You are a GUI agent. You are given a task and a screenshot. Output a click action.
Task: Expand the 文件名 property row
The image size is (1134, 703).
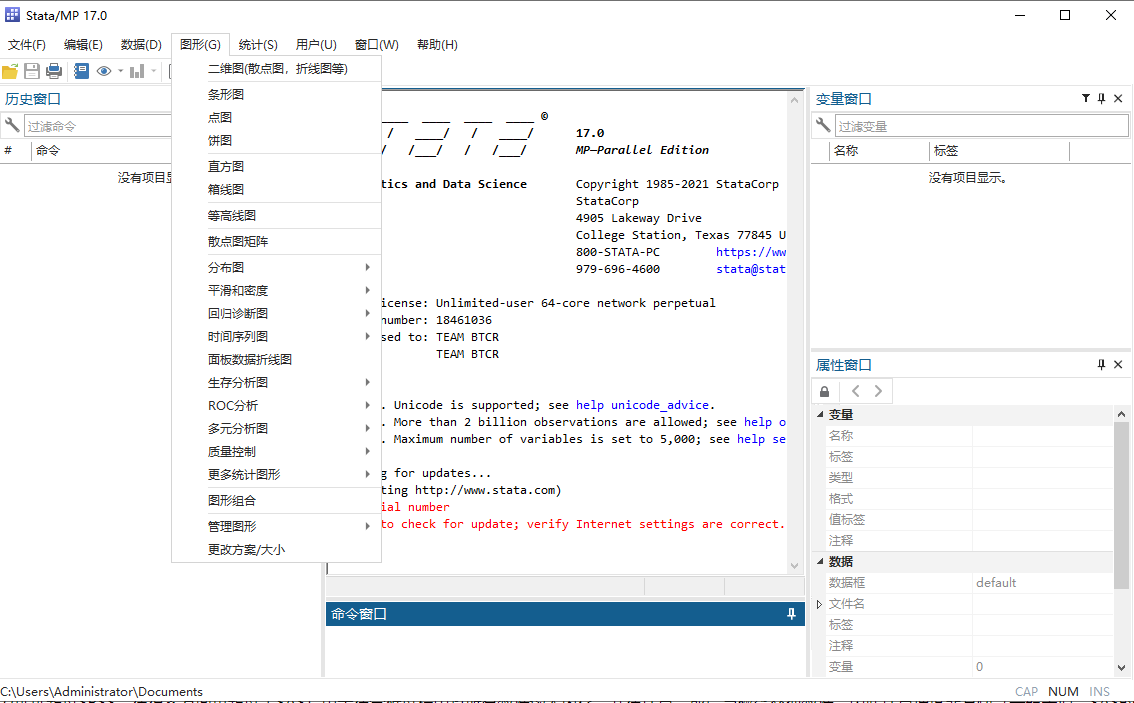coord(818,602)
